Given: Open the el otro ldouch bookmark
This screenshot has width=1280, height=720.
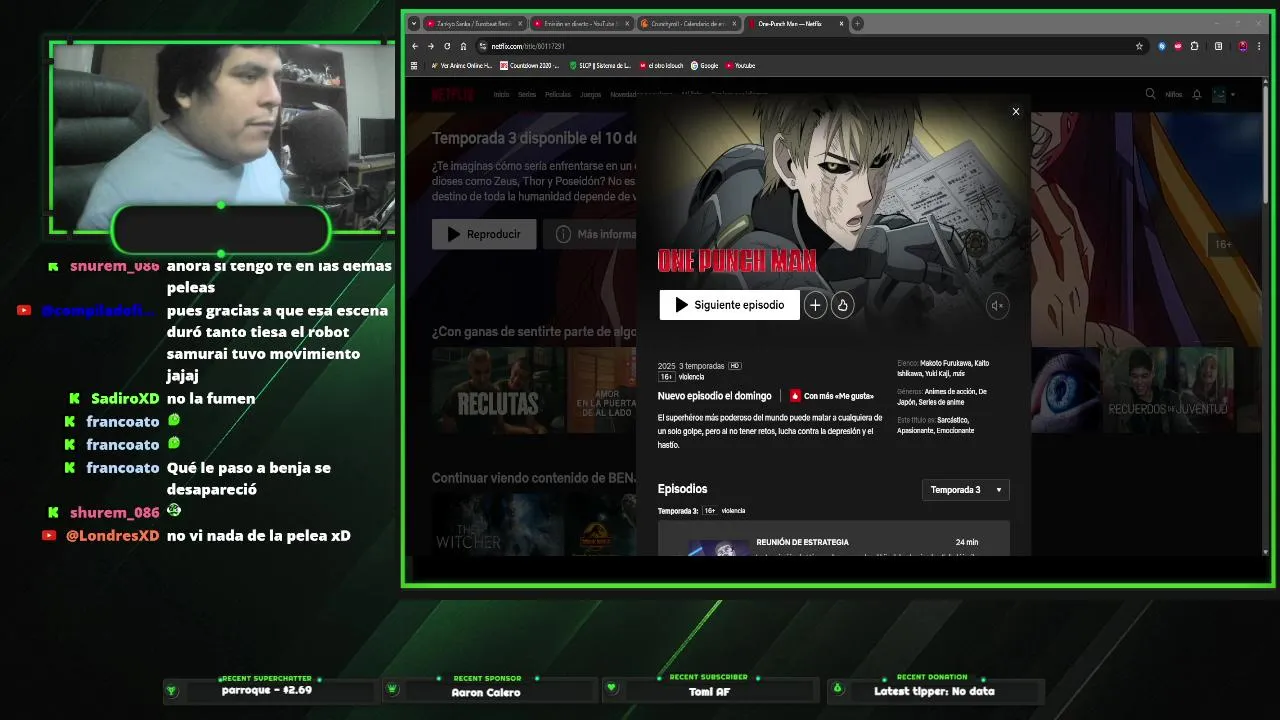Looking at the screenshot, I should (x=662, y=66).
